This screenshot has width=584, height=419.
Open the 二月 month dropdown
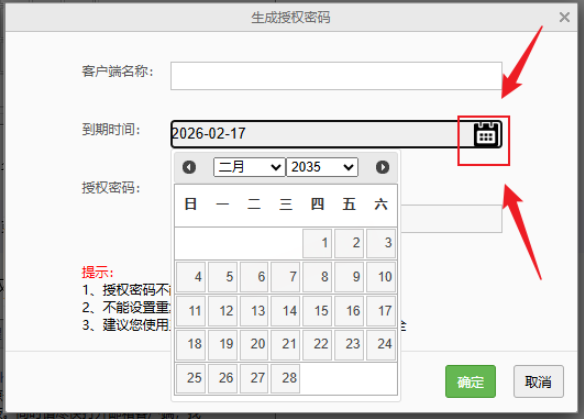pos(249,167)
